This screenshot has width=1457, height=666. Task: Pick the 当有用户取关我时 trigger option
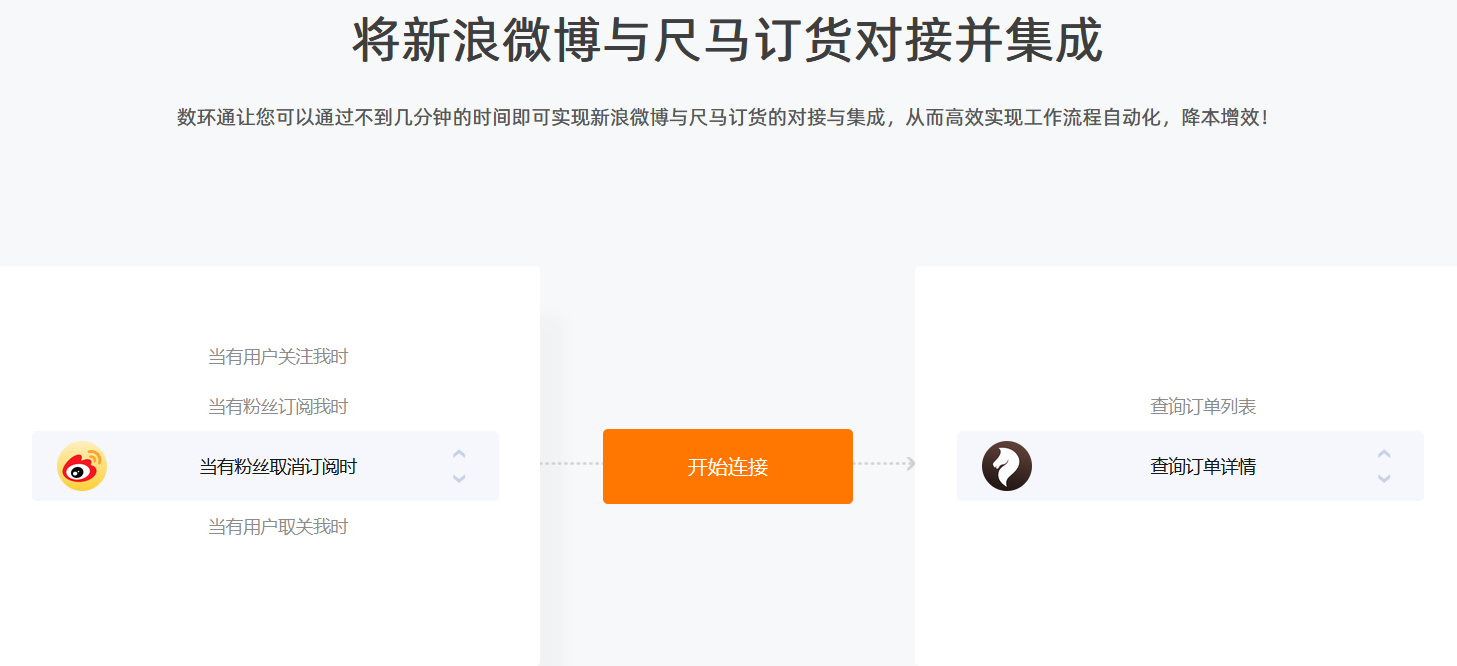pyautogui.click(x=278, y=527)
